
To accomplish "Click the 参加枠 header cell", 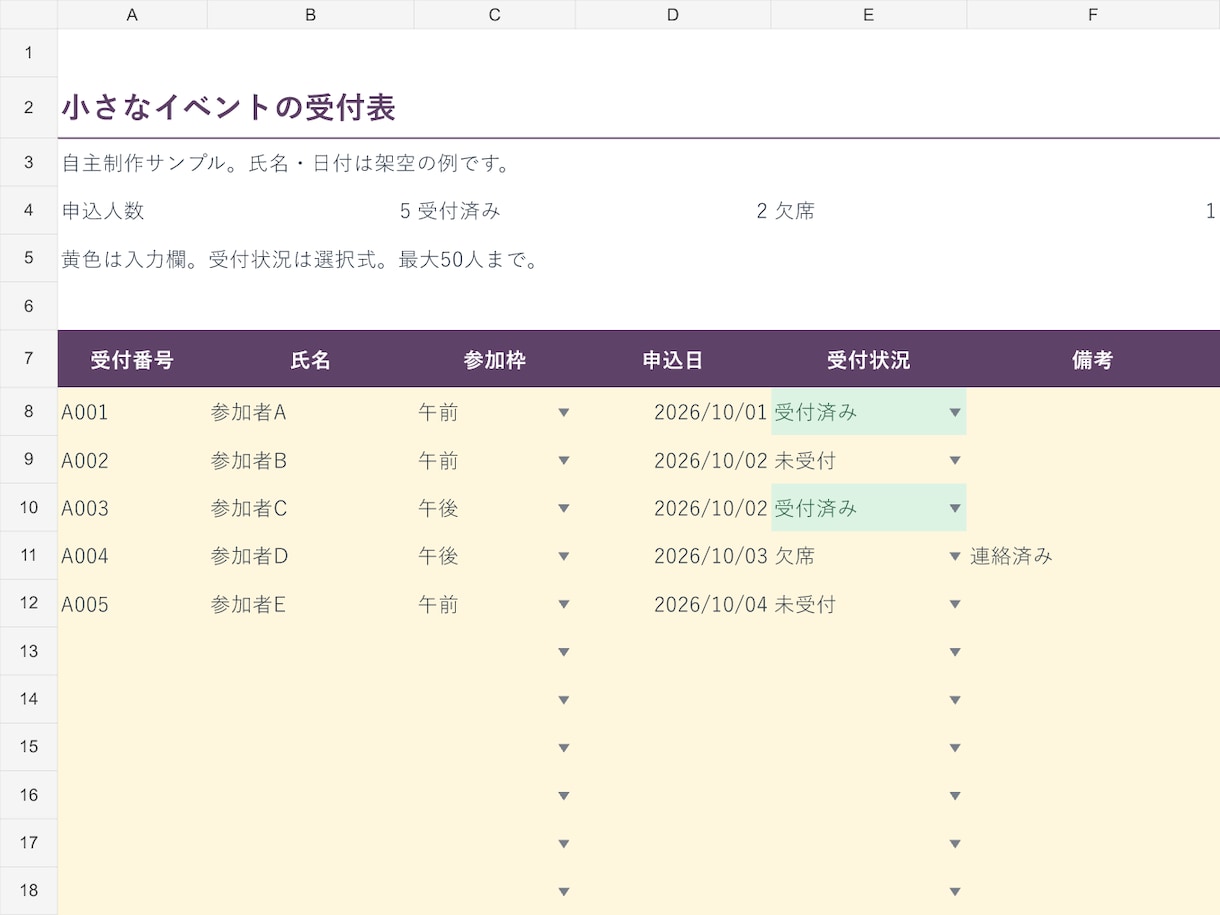I will tap(495, 359).
